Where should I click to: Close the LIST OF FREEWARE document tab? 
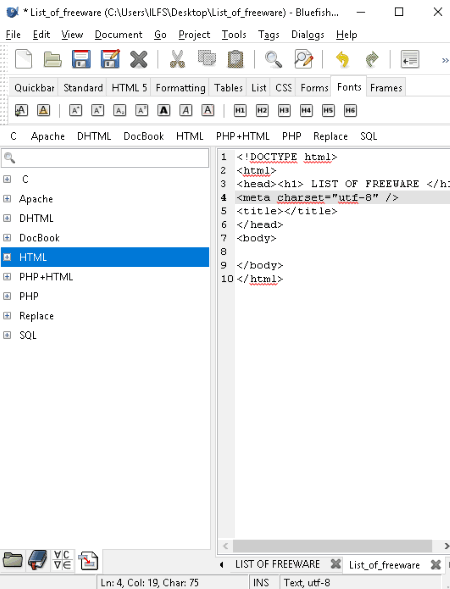click(335, 564)
